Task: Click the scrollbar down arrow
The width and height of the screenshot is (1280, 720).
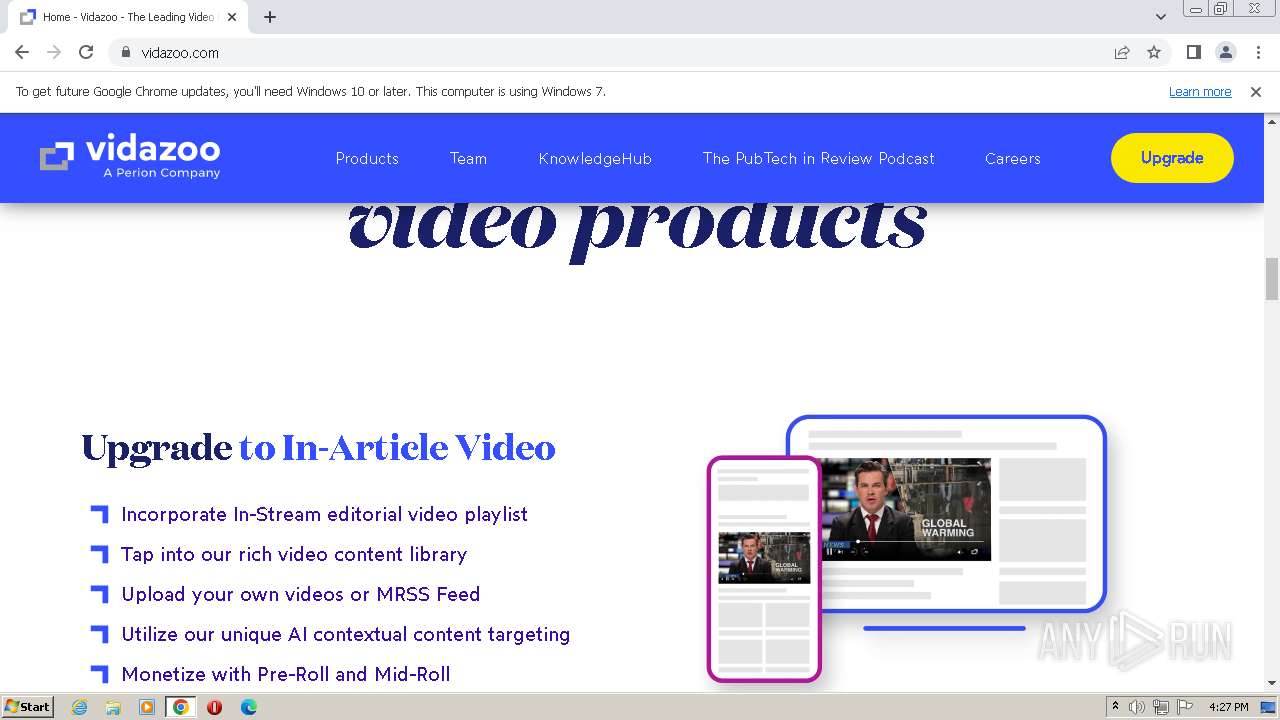Action: click(x=1272, y=683)
